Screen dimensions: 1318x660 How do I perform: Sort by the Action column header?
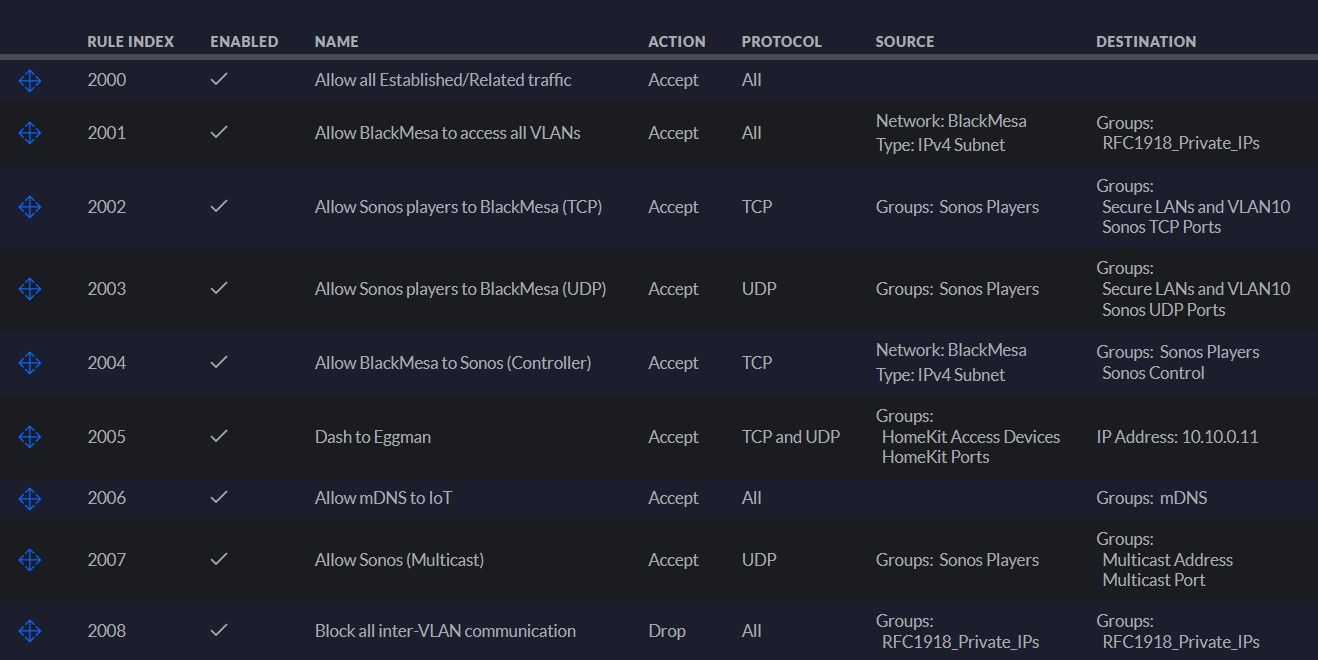pyautogui.click(x=676, y=42)
